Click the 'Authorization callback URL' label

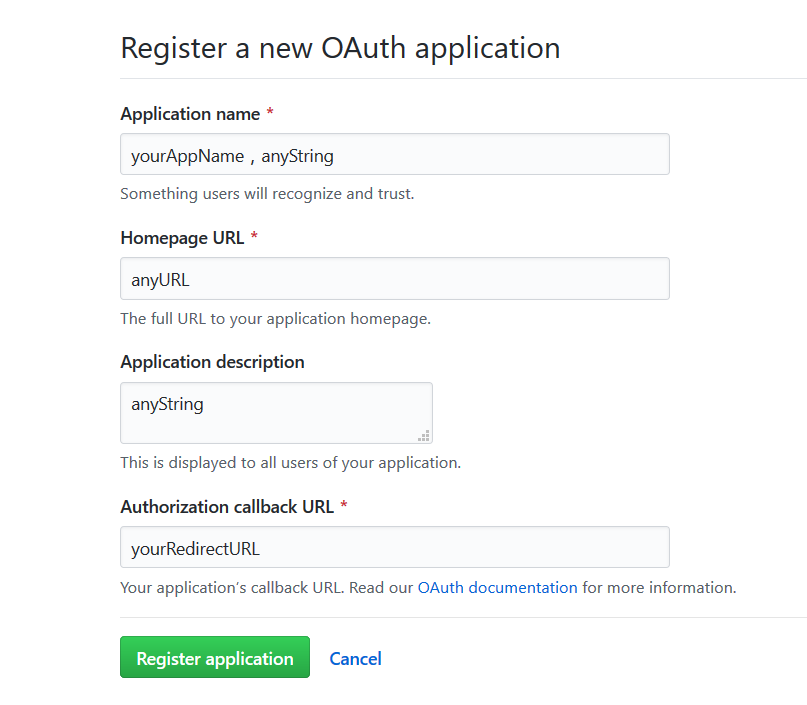click(227, 507)
